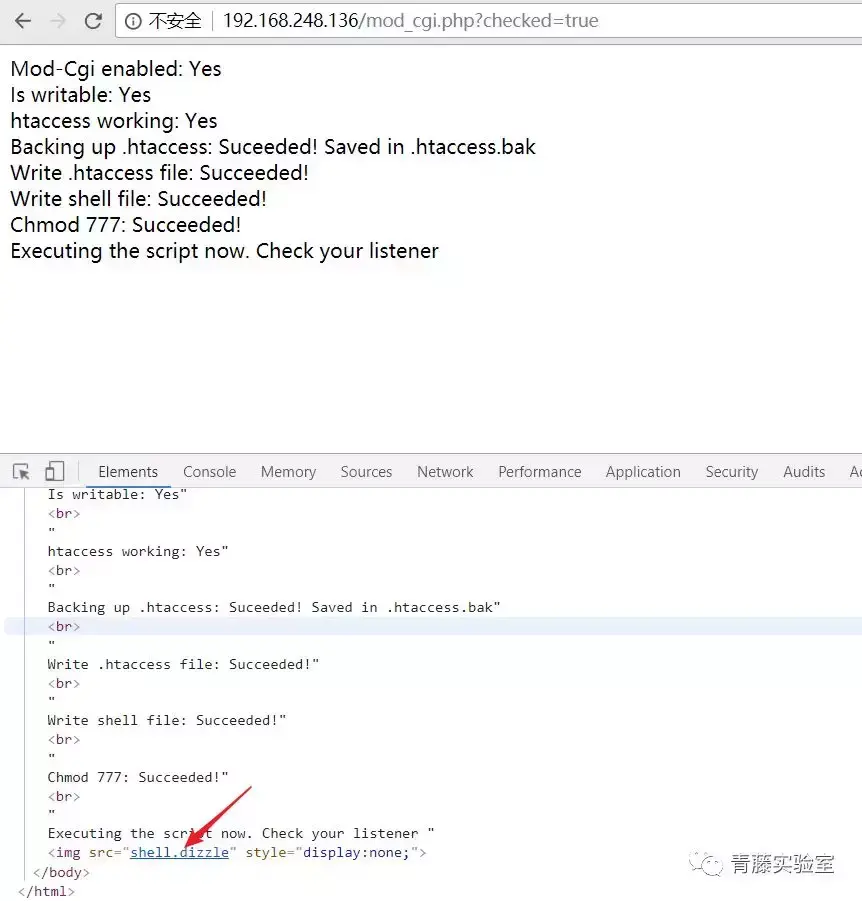
Task: Click the browser forward arrow
Action: pyautogui.click(x=58, y=21)
